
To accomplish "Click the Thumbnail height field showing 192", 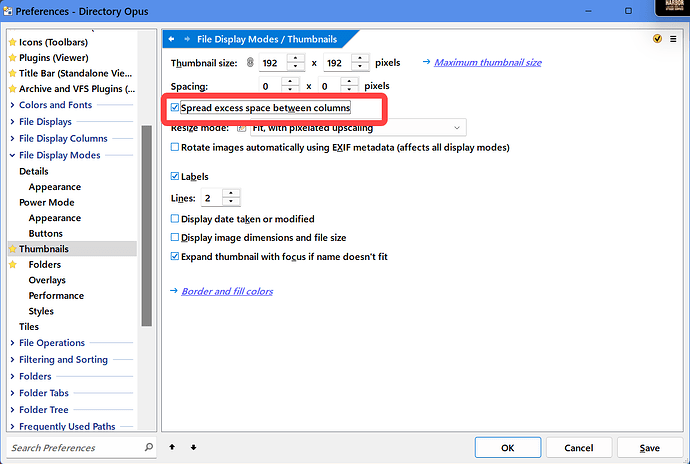I will coord(338,63).
